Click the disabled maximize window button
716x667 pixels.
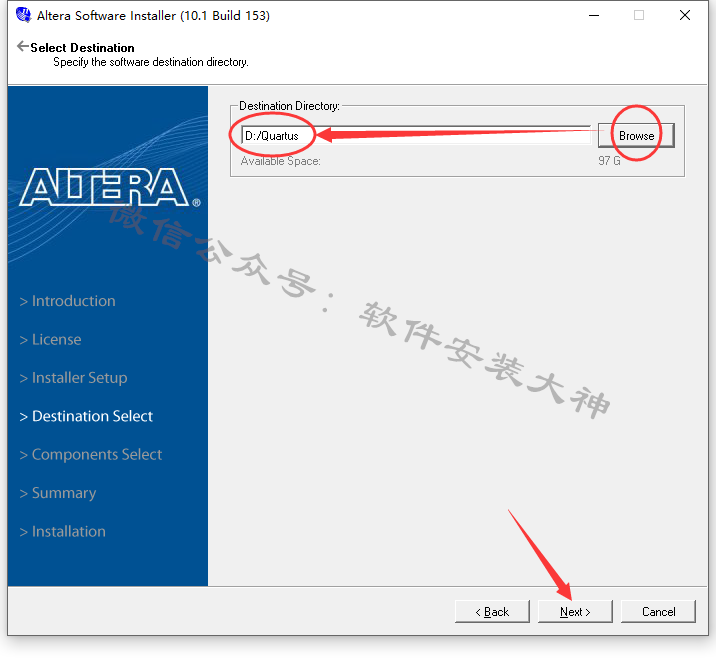tap(638, 16)
